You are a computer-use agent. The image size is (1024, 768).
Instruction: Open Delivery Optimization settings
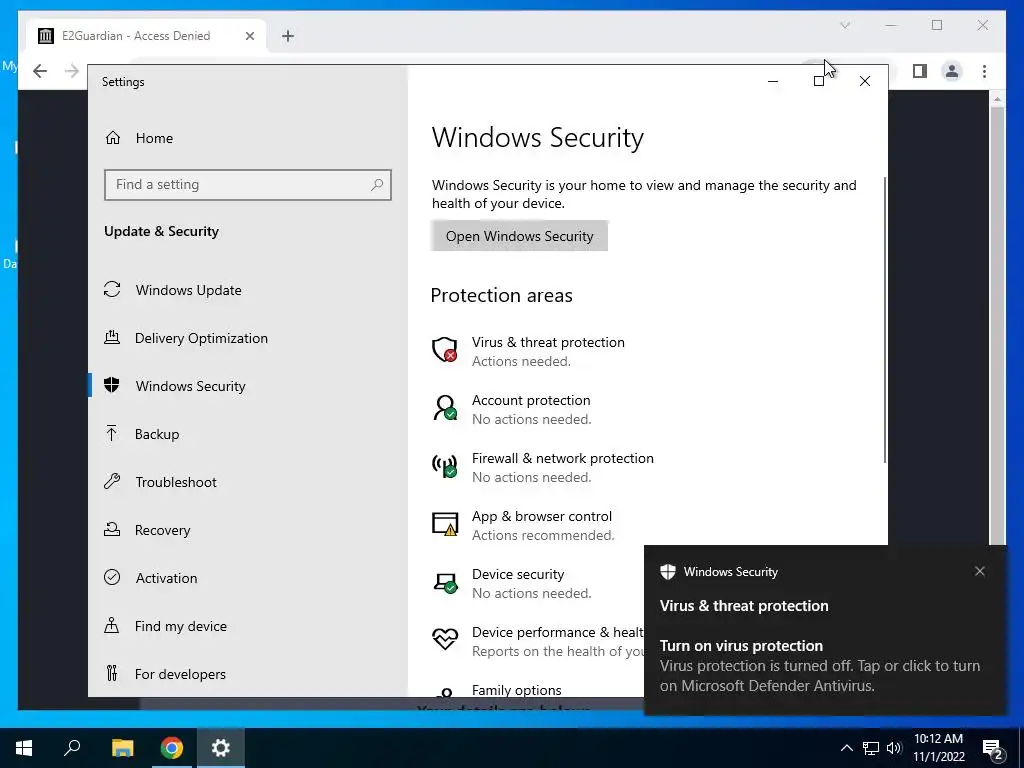tap(201, 338)
